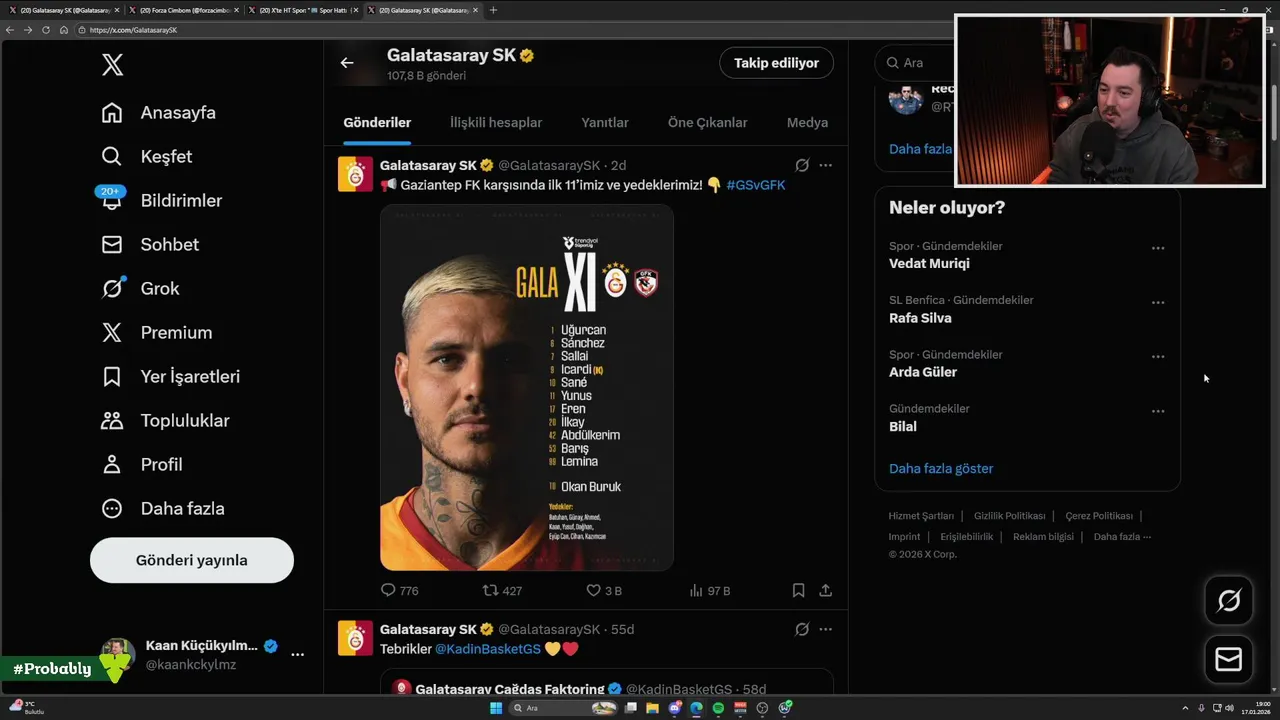
Task: Open options for Rafa Silva trend
Action: (x=1158, y=302)
